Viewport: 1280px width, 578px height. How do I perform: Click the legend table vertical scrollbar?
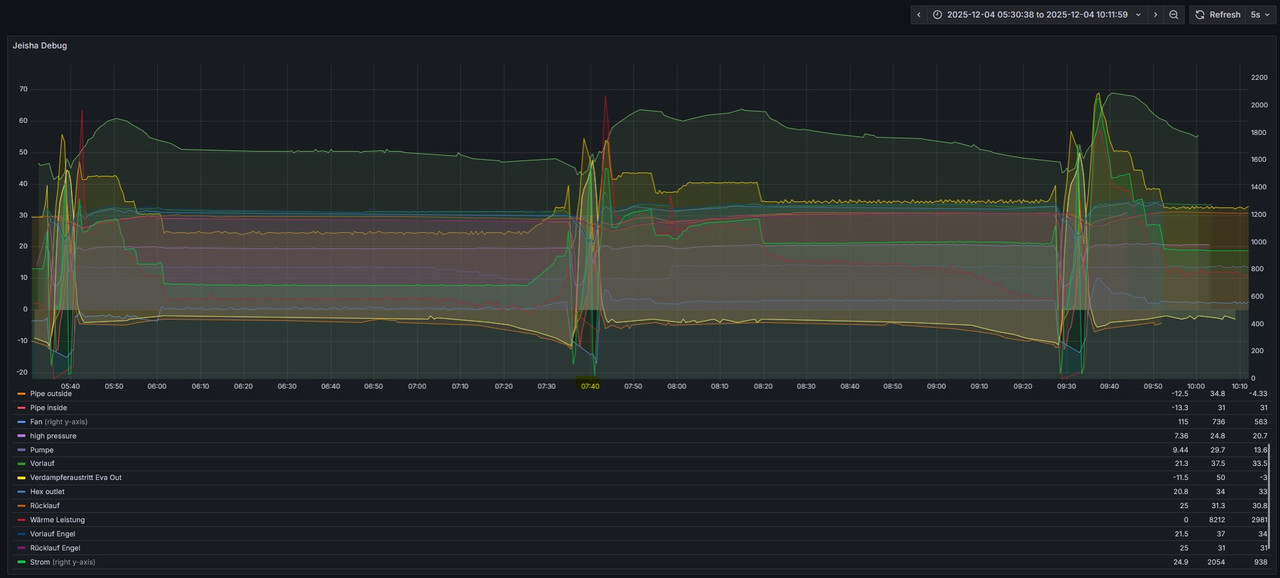click(1269, 495)
